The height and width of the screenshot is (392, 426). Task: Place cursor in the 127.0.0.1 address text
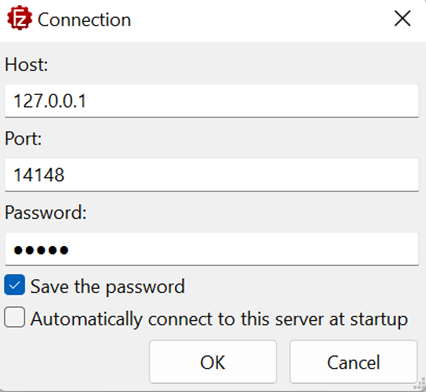point(50,101)
